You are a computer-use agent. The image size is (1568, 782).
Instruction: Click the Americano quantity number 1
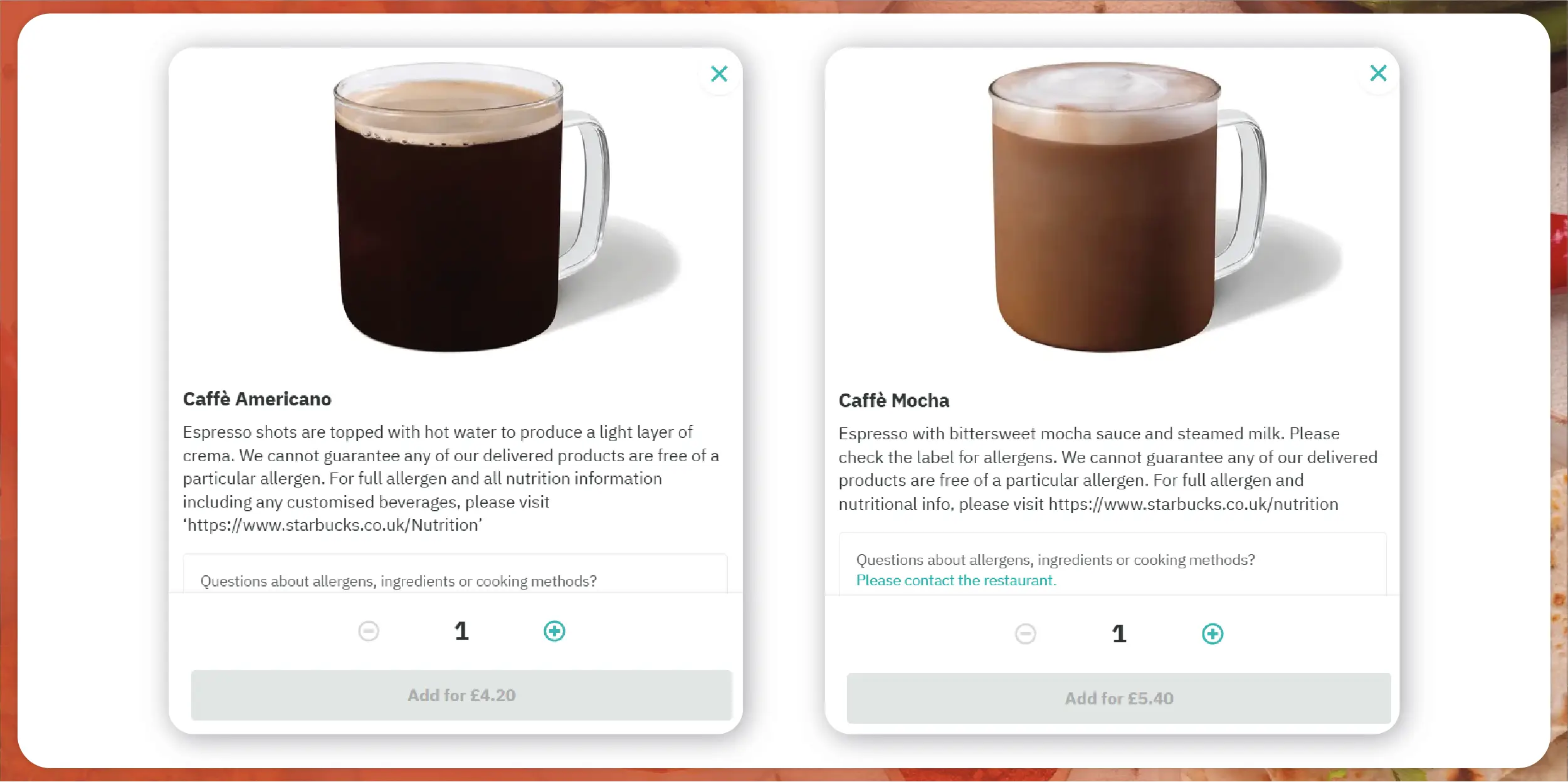[461, 631]
